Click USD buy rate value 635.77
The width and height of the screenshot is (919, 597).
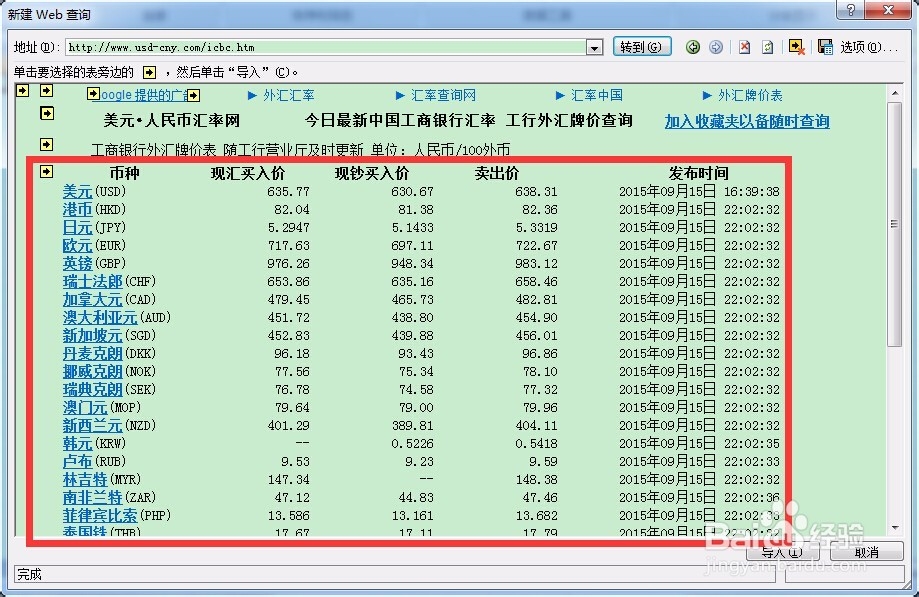click(x=288, y=192)
